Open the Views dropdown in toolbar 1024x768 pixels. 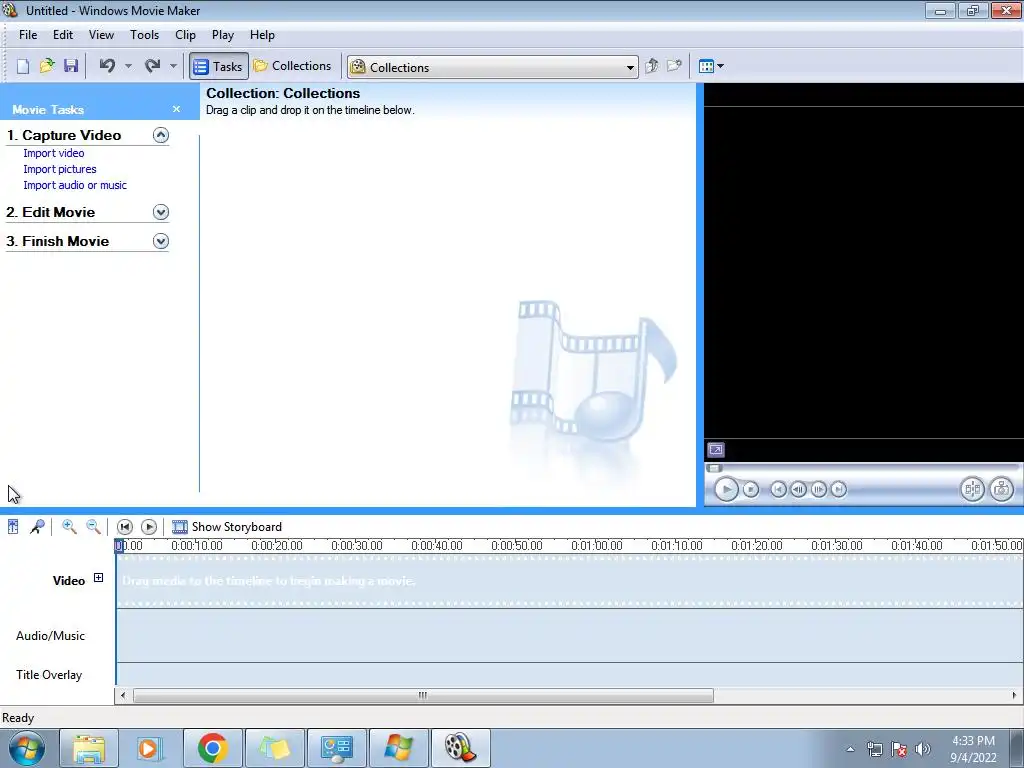pos(711,66)
